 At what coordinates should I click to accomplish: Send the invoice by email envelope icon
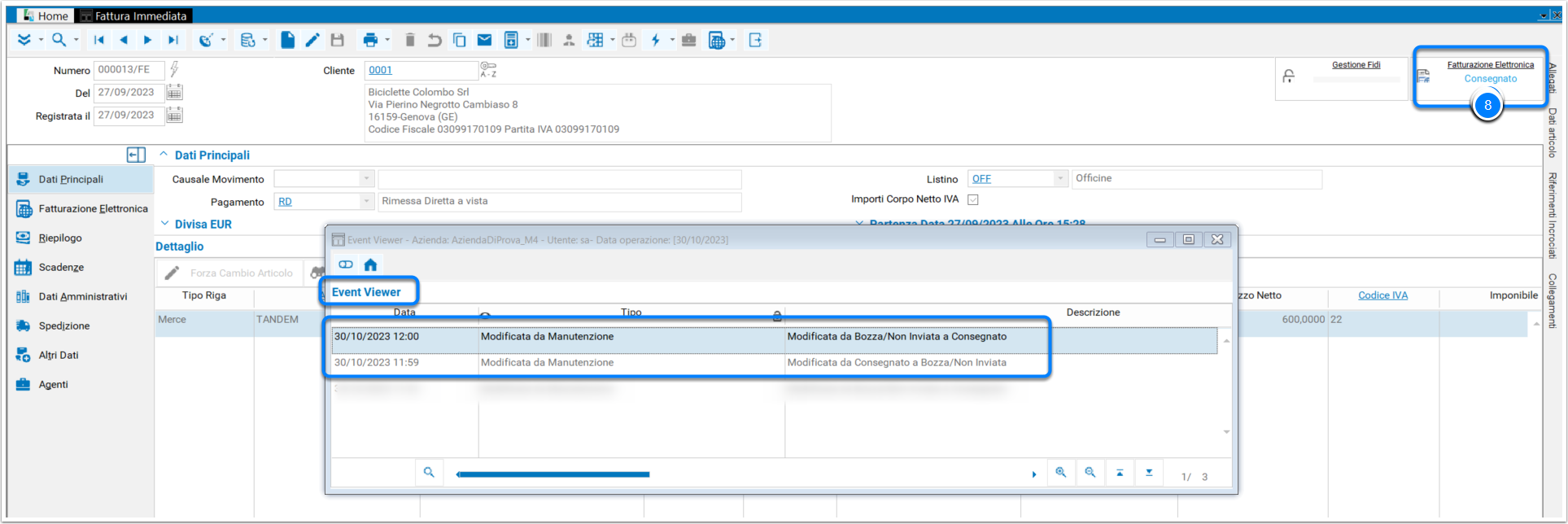[484, 40]
